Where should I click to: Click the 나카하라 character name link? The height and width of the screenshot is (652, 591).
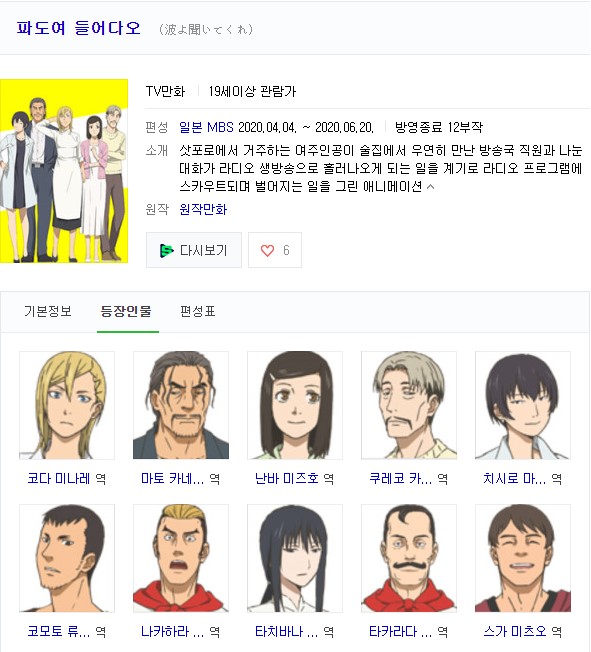(172, 631)
